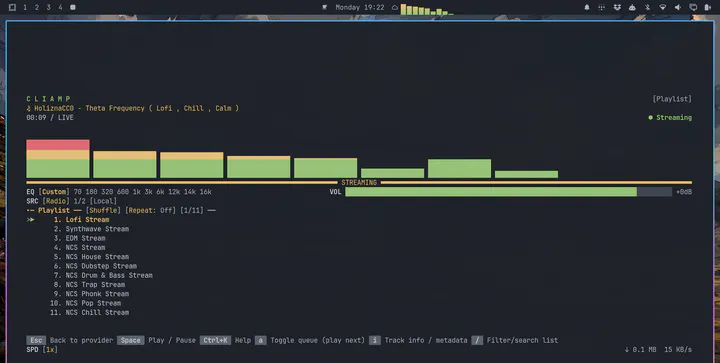The width and height of the screenshot is (720, 363).
Task: Switch to workspace 1
Action: coord(25,7)
